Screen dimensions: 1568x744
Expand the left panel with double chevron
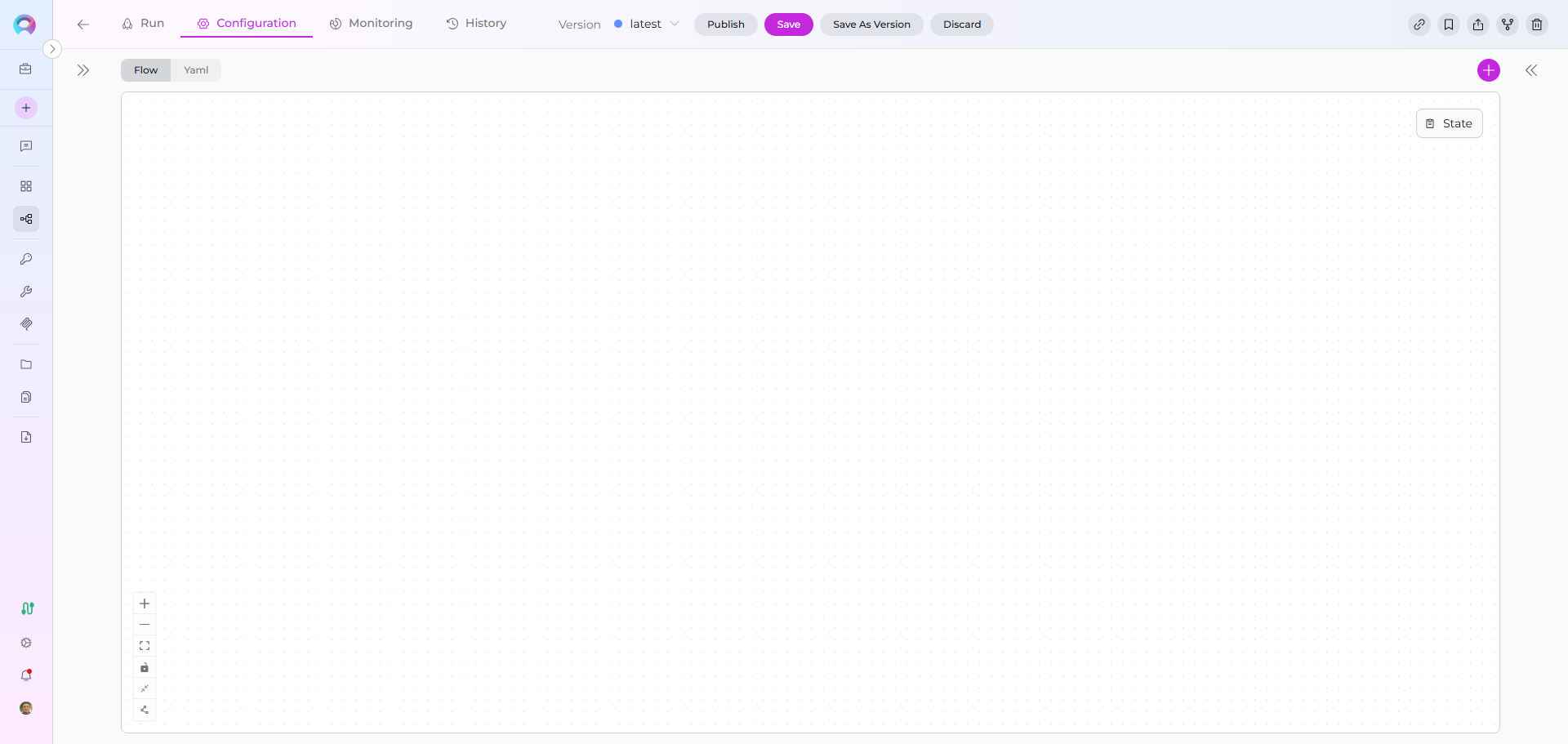83,70
